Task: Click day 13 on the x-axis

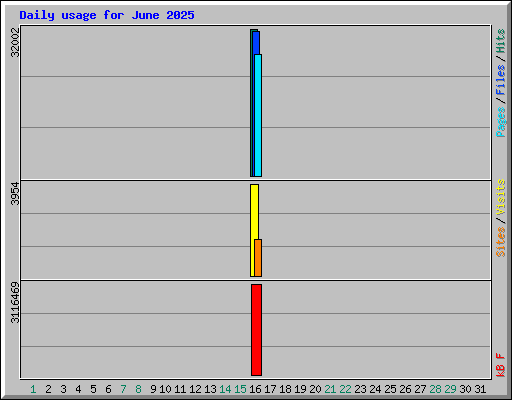Action: (210, 389)
